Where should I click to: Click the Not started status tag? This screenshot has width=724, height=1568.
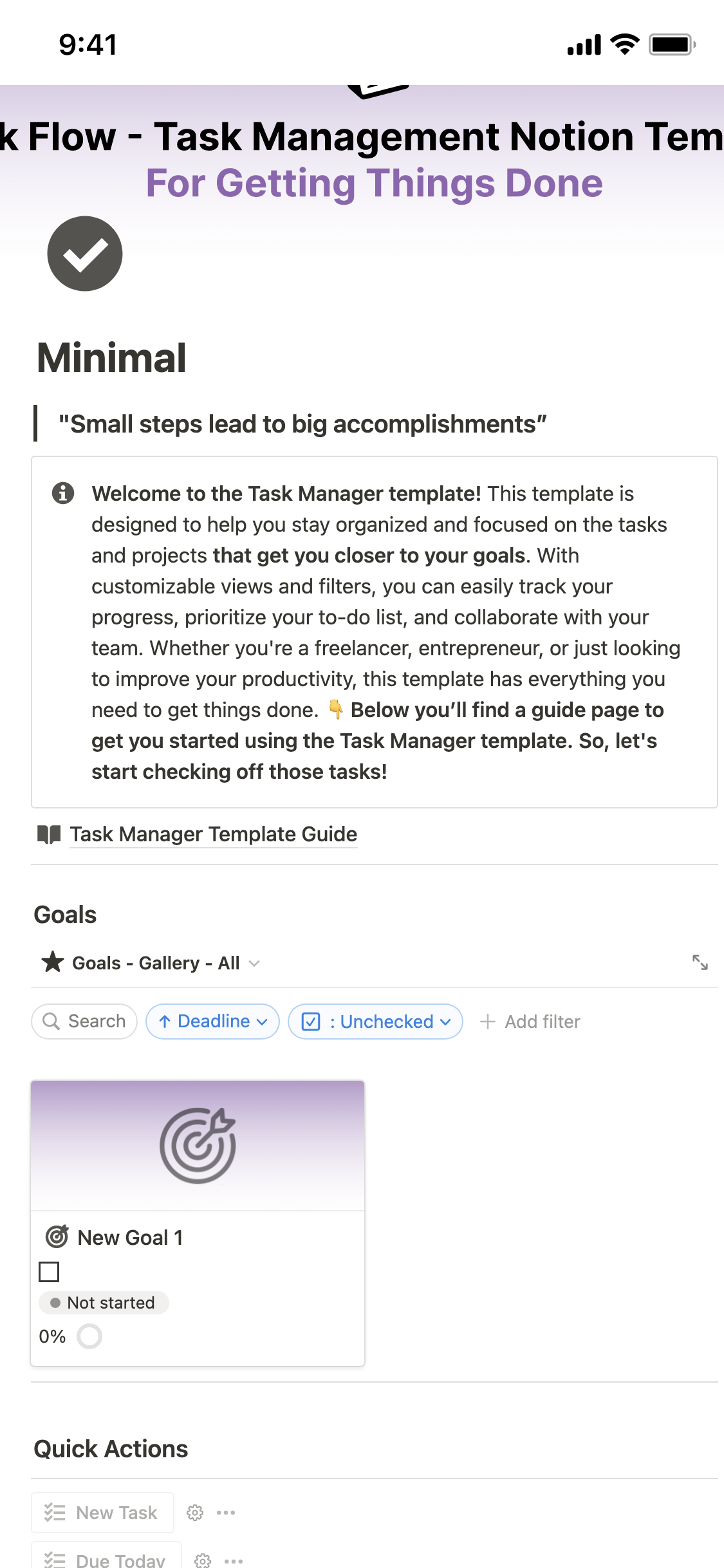click(x=104, y=1303)
